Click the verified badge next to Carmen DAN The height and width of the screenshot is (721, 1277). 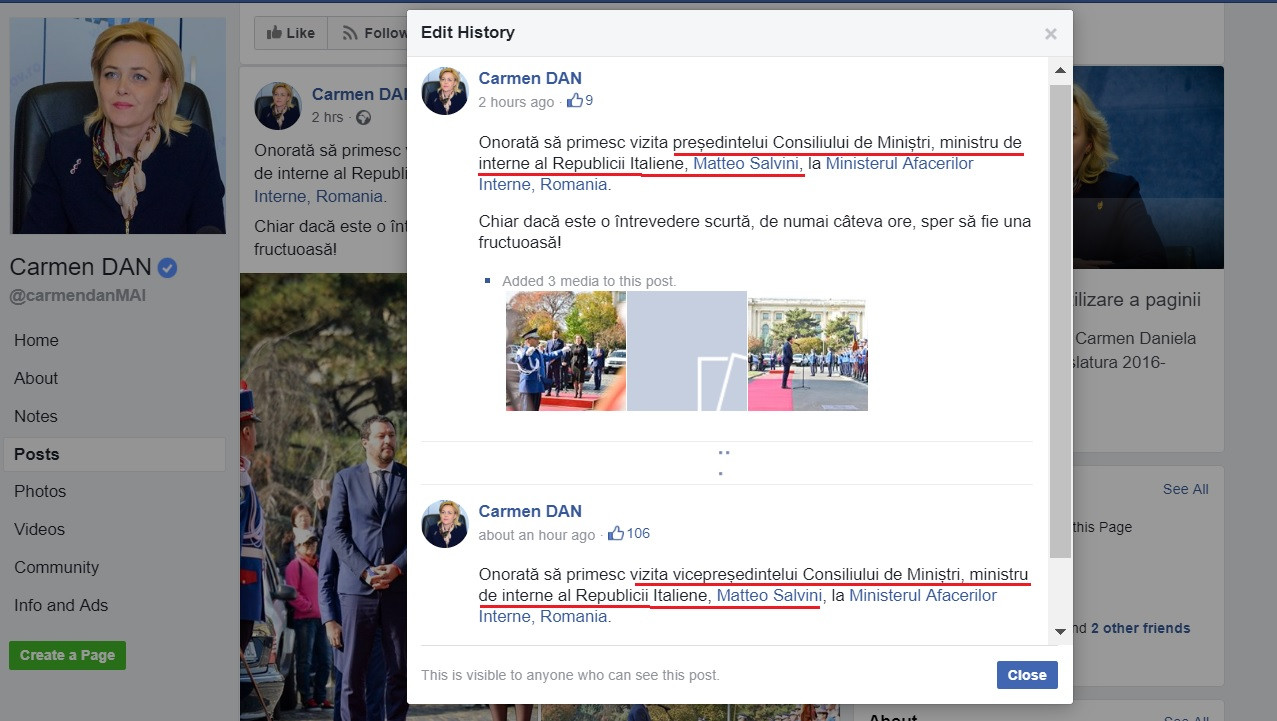coord(168,267)
